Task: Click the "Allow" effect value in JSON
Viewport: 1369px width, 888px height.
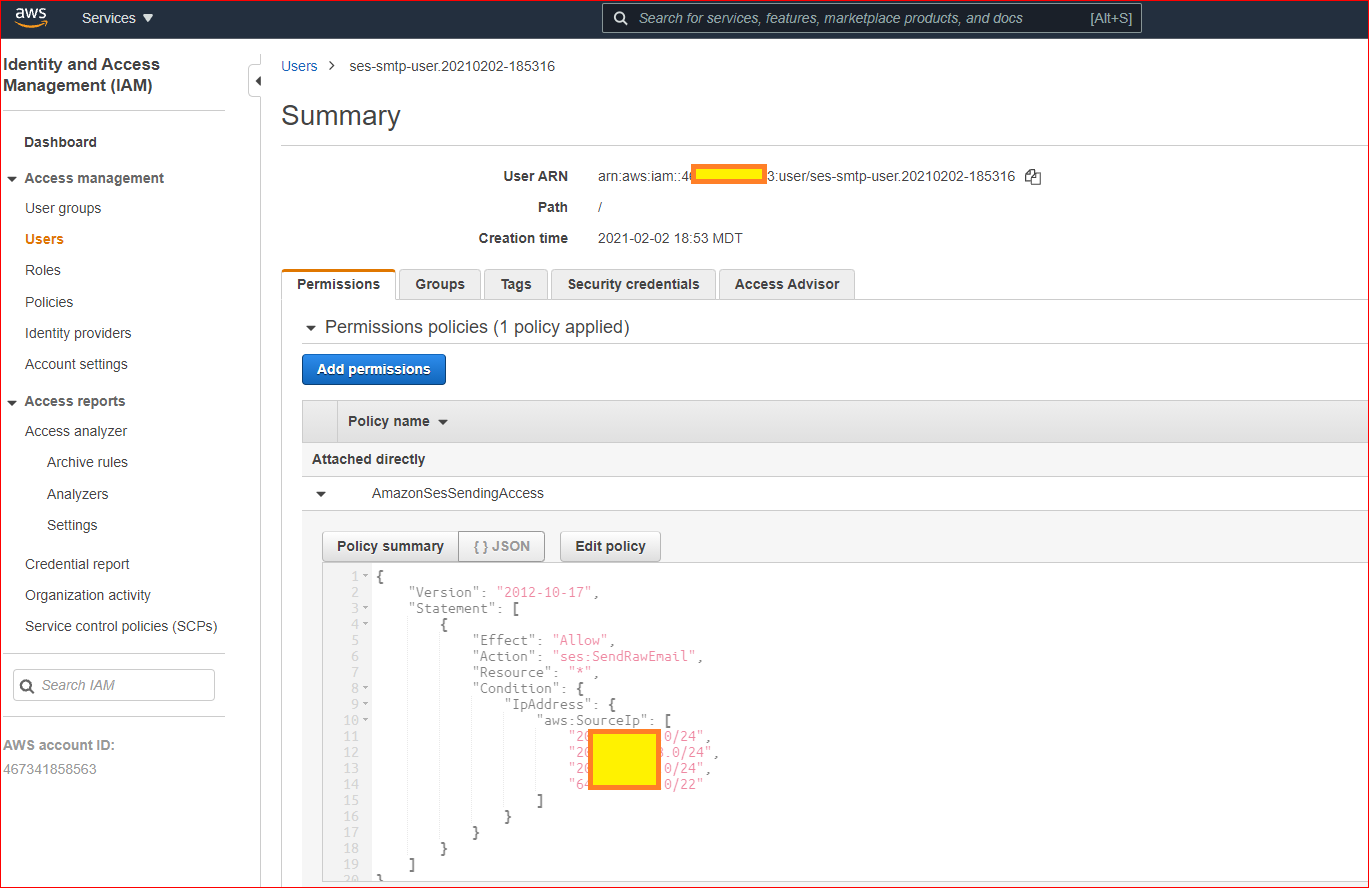Action: point(582,640)
